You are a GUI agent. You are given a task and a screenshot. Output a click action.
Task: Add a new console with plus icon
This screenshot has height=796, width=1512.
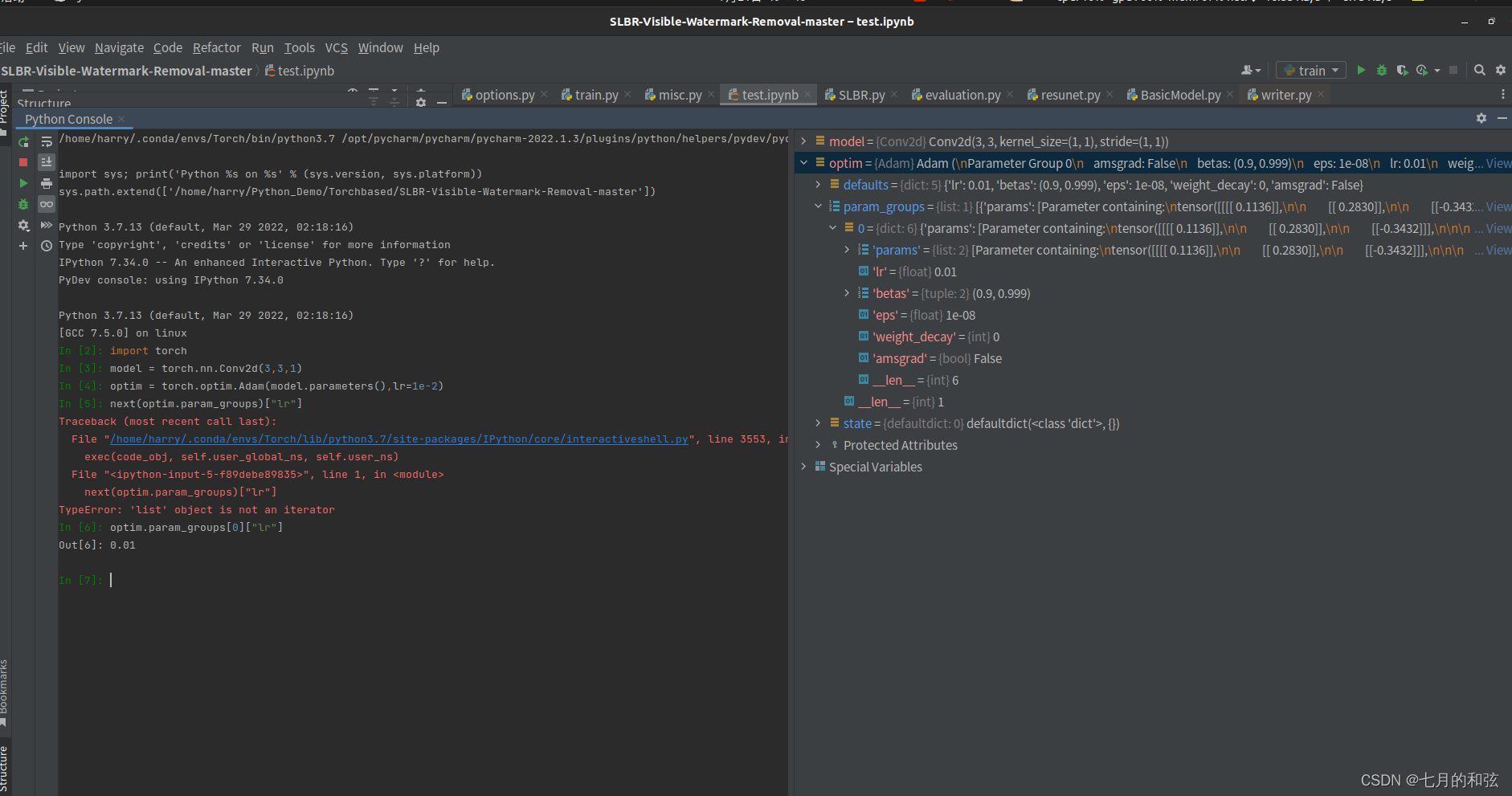[x=23, y=246]
